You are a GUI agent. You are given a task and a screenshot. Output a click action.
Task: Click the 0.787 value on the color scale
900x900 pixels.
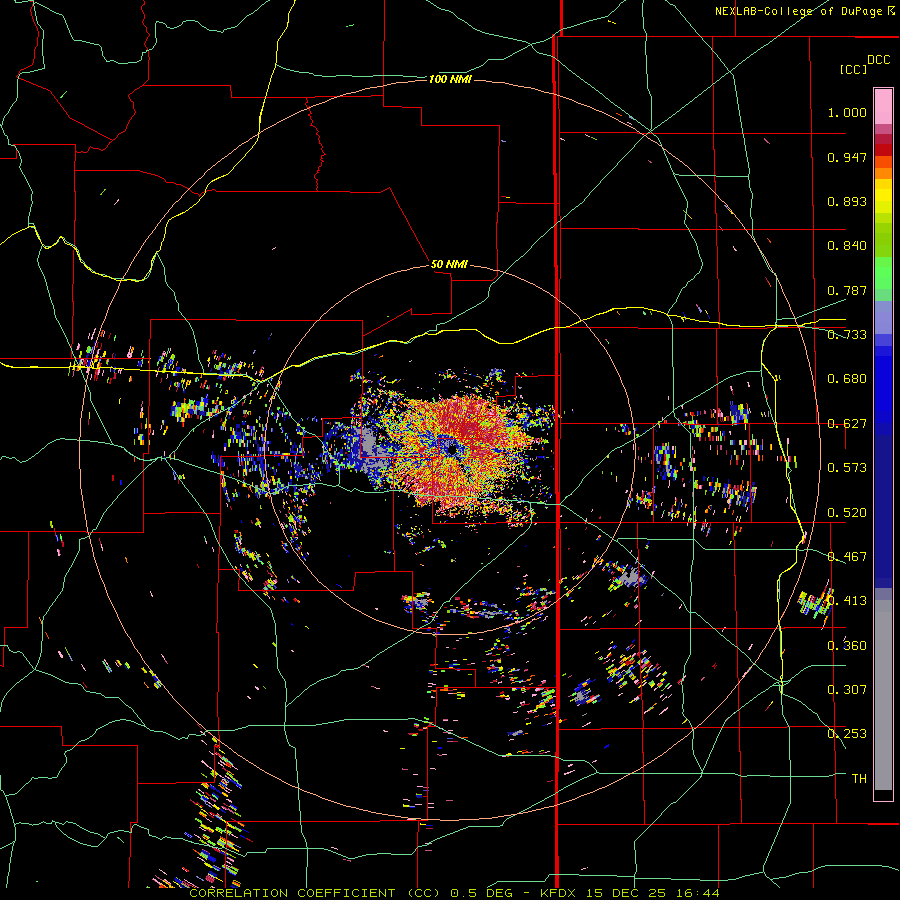tap(847, 290)
